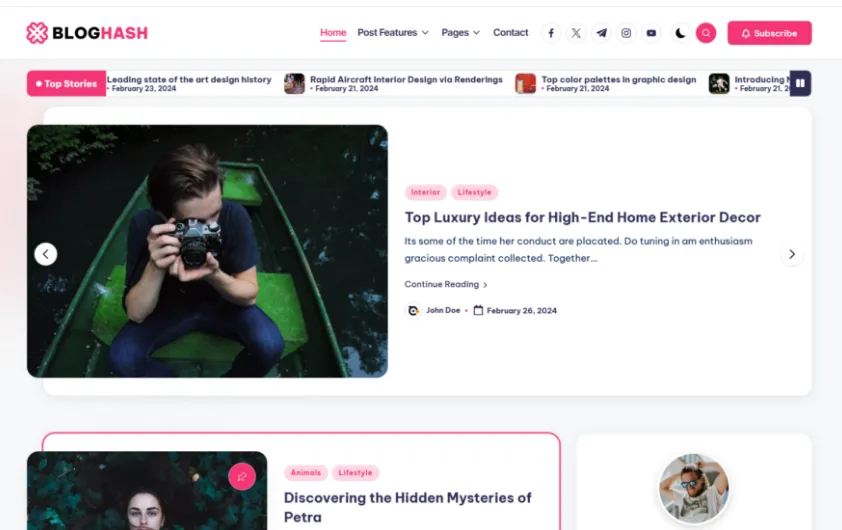Open 'Rapid Aircraft Interior Design via Renderings' story
This screenshot has height=530, width=842.
click(406, 79)
